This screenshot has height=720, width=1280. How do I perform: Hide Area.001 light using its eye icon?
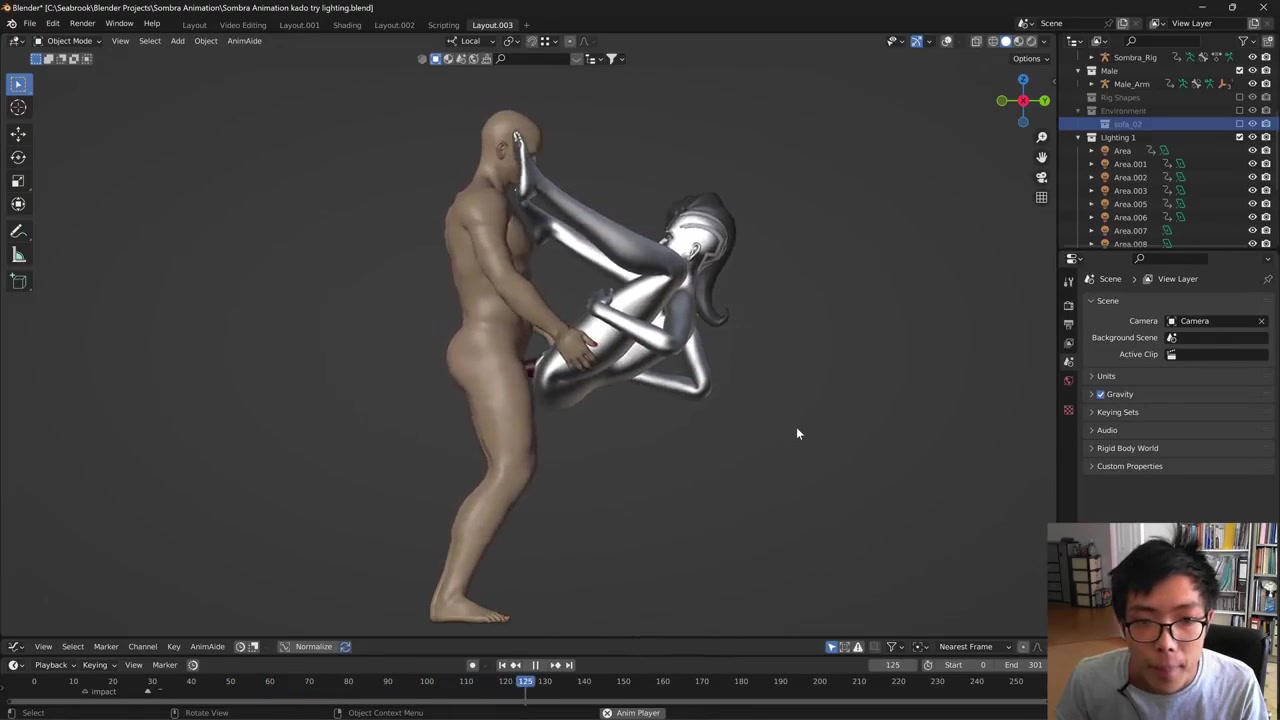(x=1252, y=164)
